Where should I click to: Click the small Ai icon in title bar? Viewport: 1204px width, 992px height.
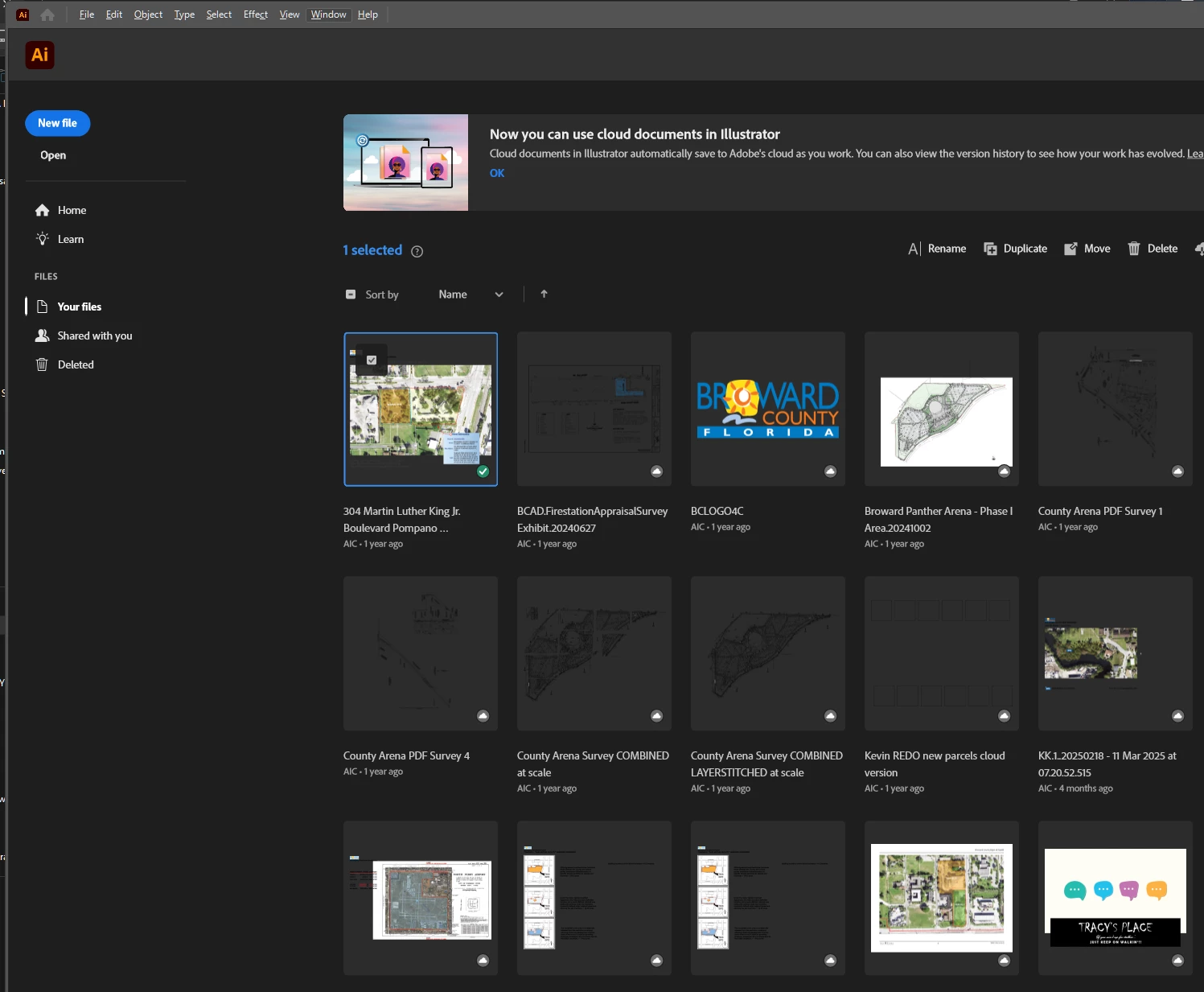click(23, 14)
